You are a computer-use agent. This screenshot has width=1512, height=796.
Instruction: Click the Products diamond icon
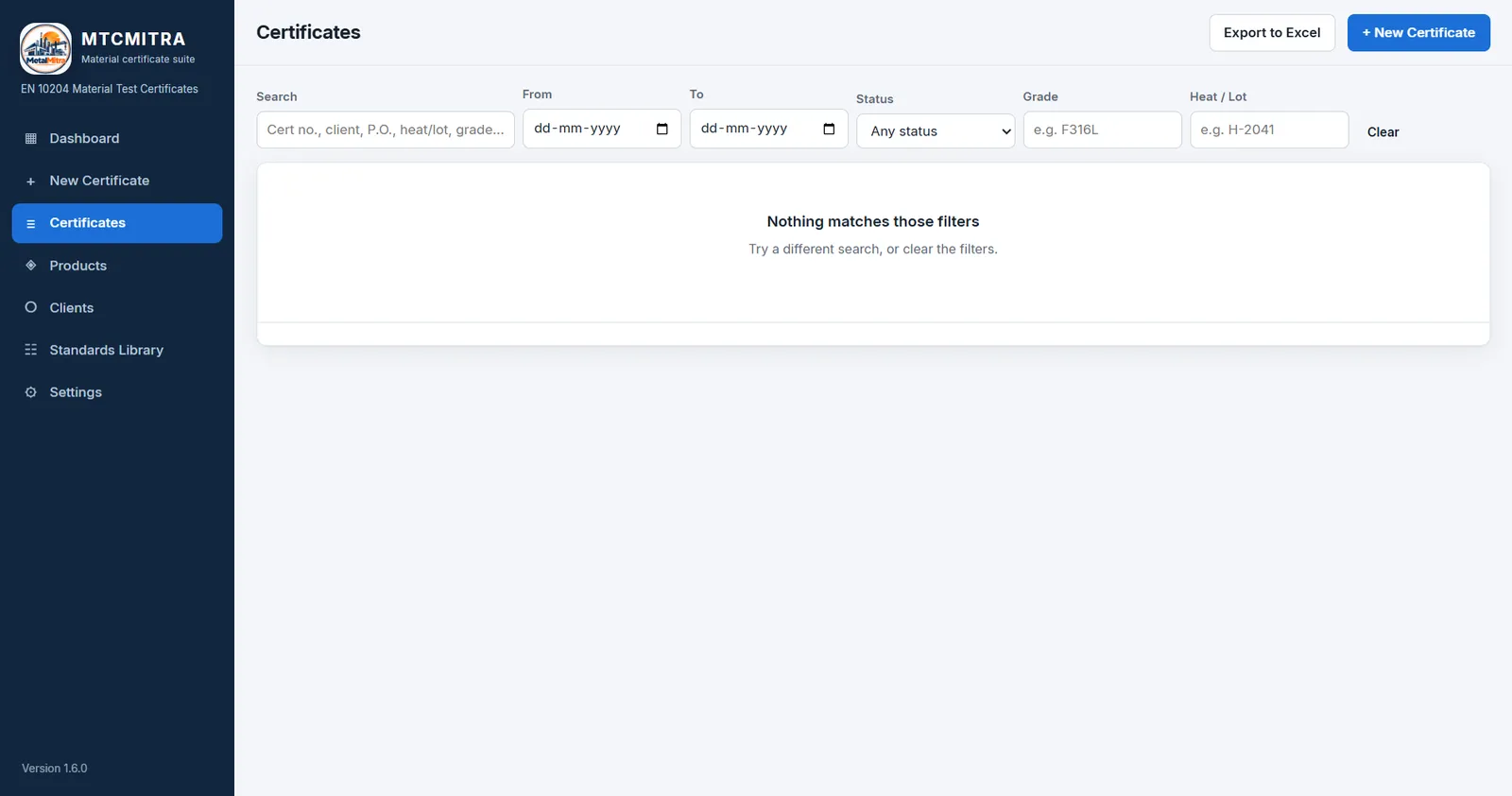click(x=31, y=266)
